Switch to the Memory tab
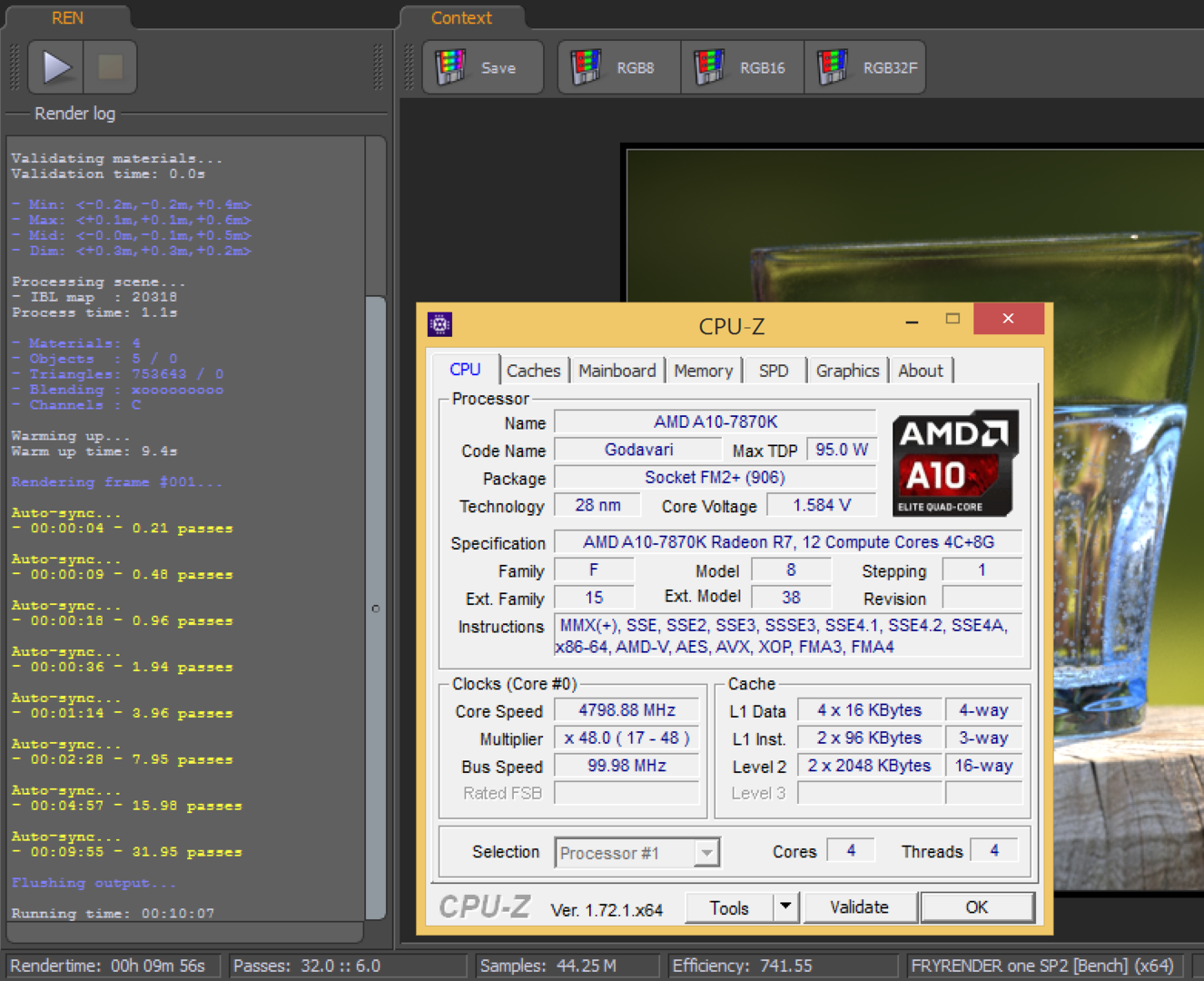 (704, 371)
